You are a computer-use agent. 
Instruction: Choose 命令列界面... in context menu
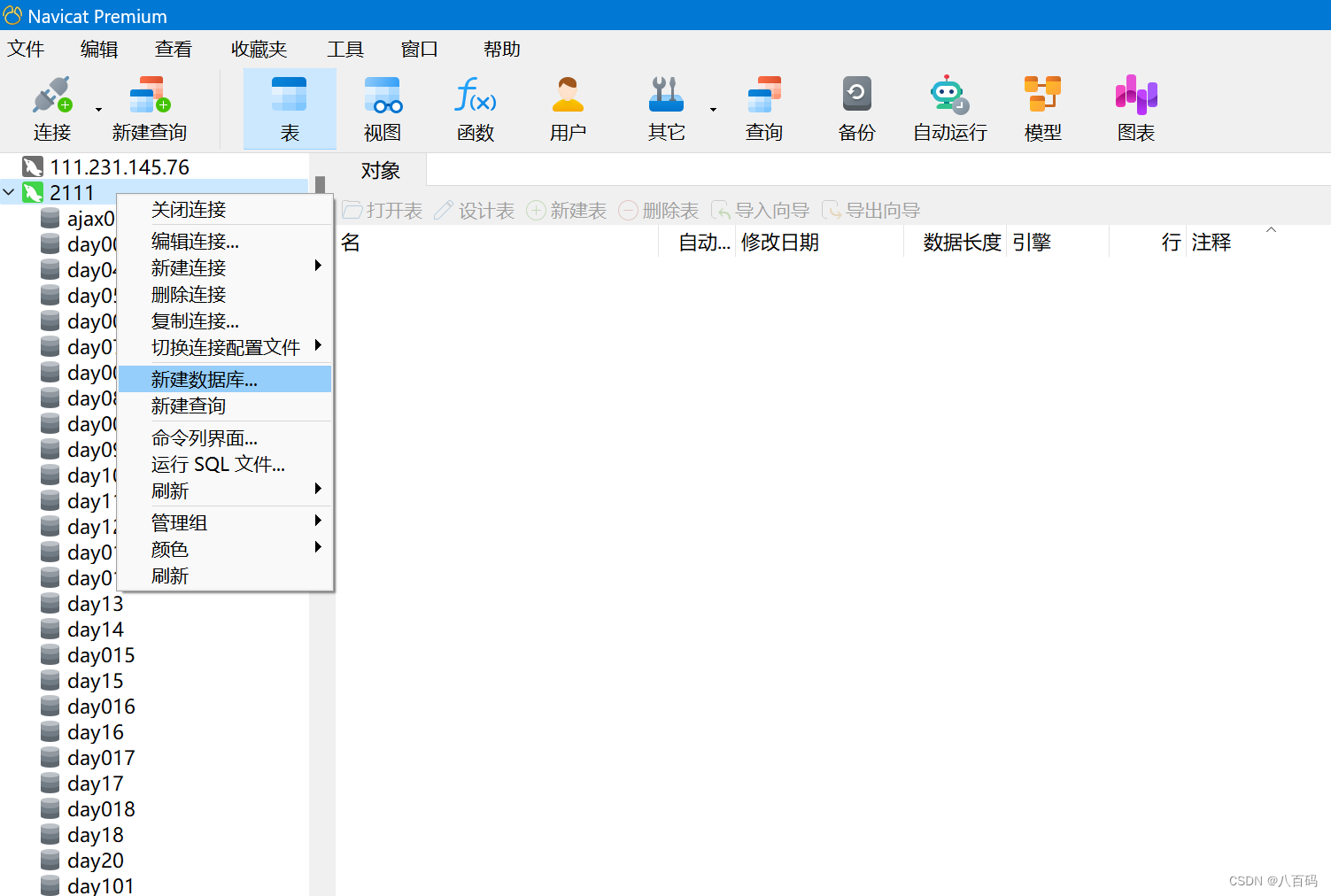pyautogui.click(x=225, y=437)
